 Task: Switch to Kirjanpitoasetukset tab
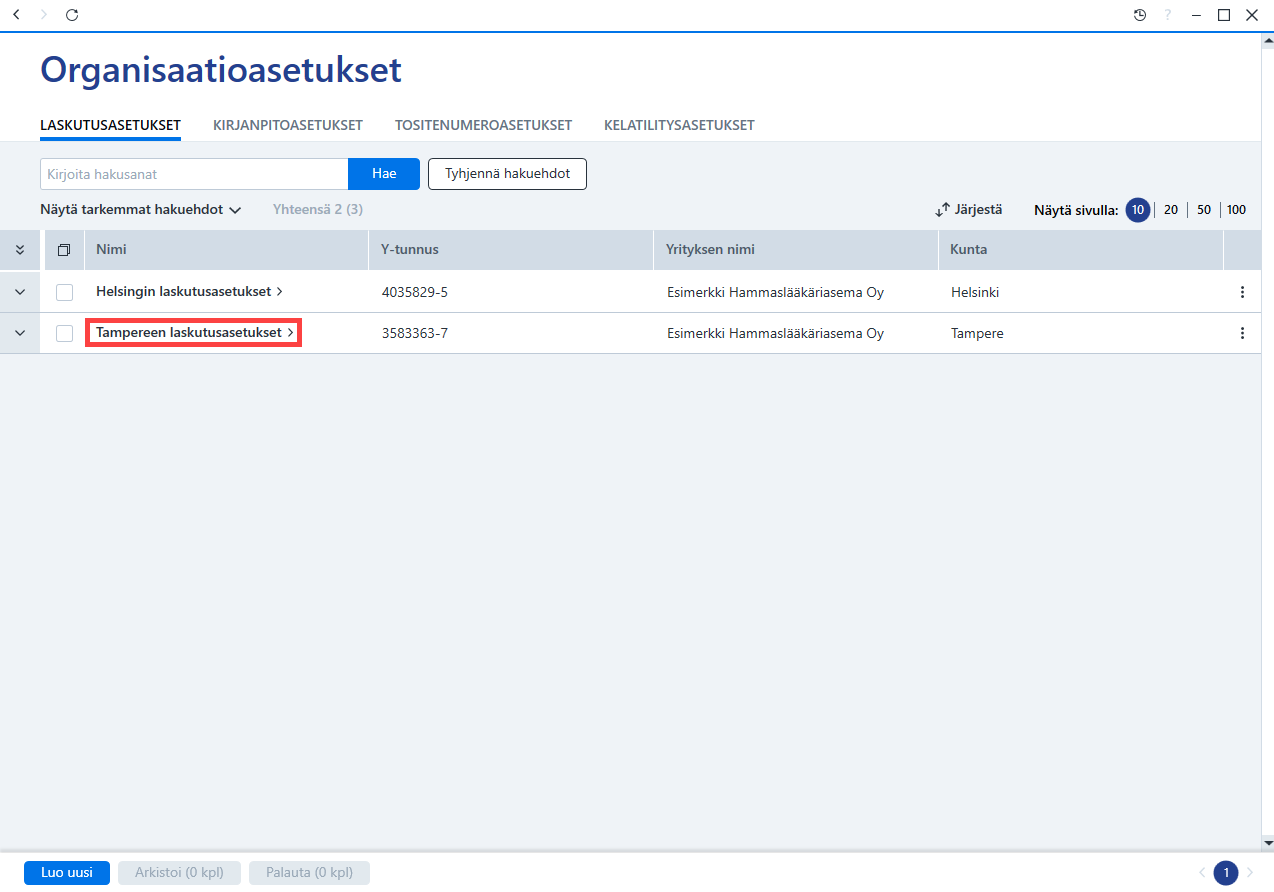(x=288, y=125)
